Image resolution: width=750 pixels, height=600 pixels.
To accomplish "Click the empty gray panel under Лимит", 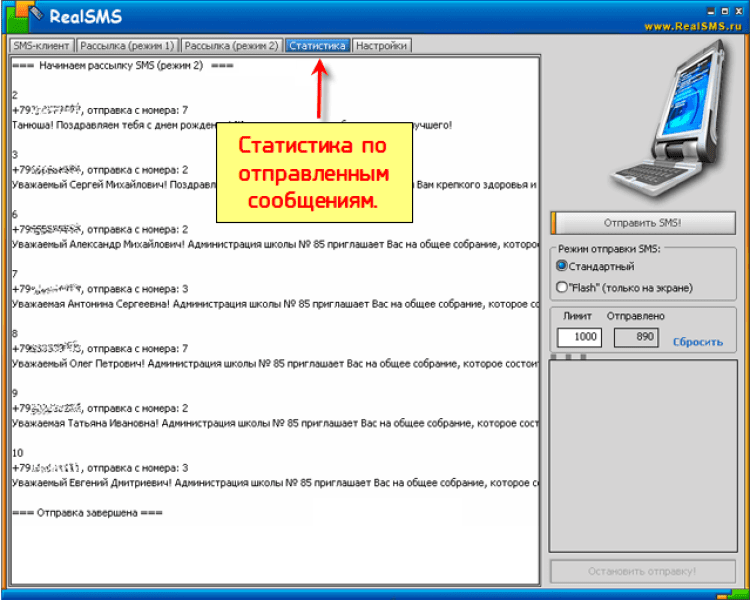I will 643,456.
